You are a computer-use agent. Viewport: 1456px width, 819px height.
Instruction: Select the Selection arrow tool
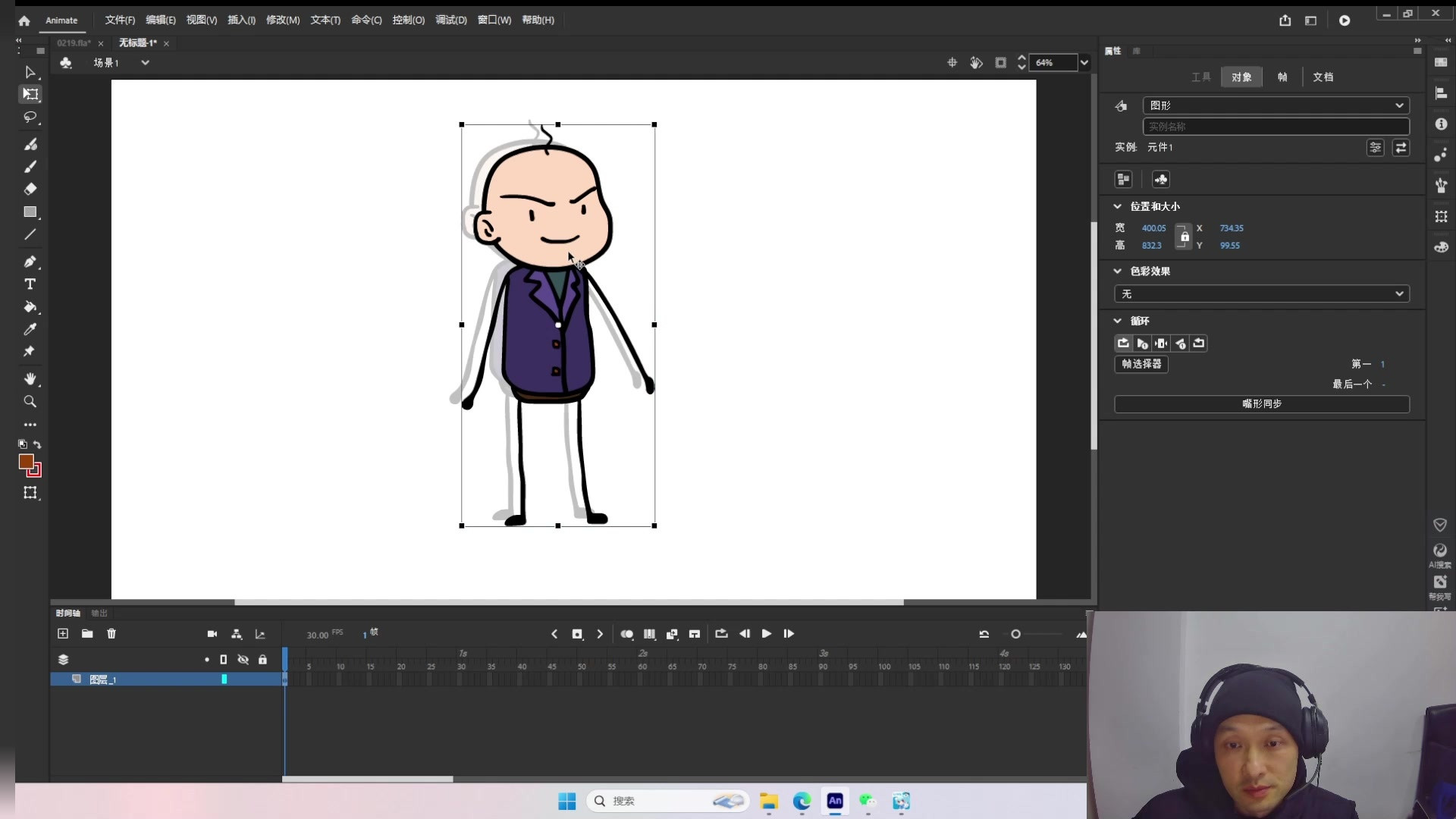30,72
